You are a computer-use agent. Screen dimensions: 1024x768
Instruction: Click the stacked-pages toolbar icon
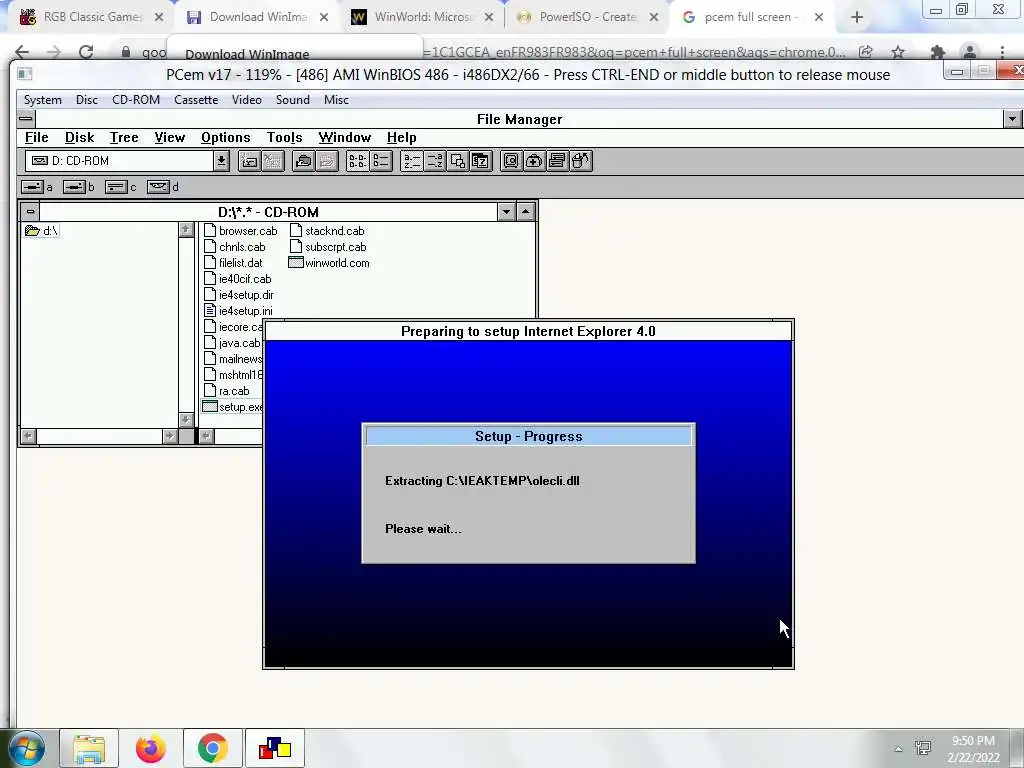click(557, 161)
